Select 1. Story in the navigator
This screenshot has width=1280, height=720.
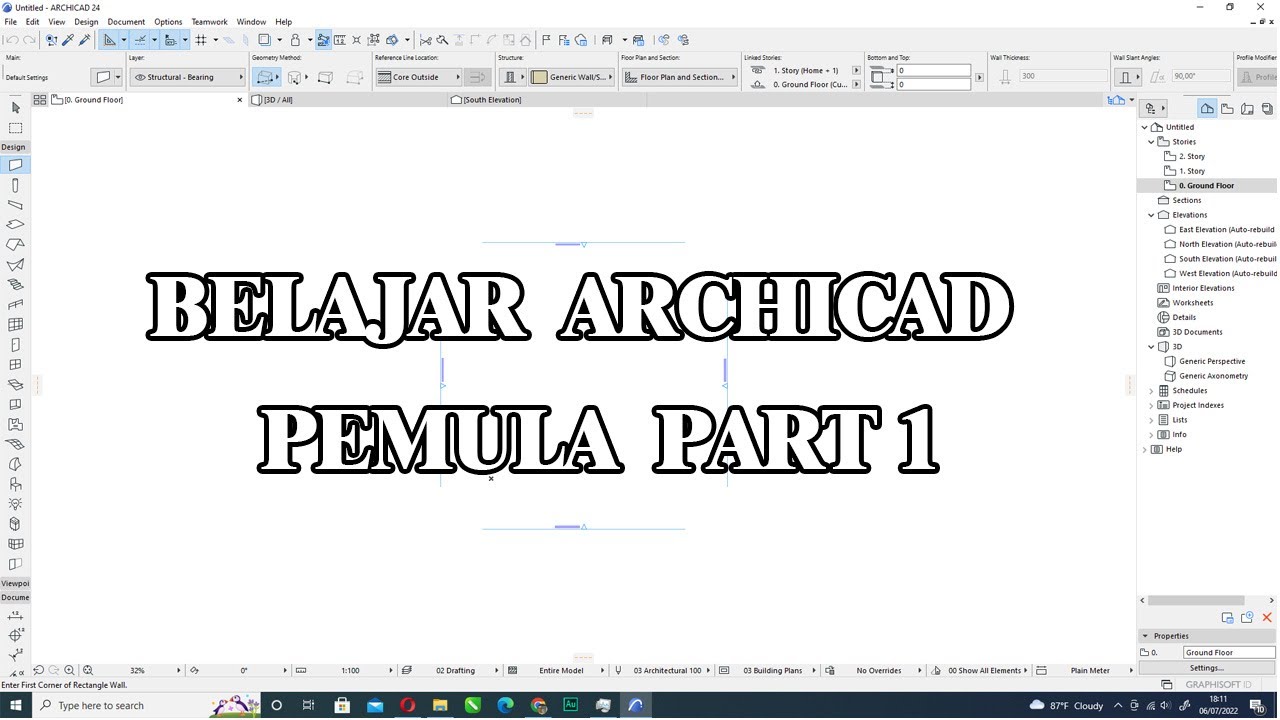1192,171
